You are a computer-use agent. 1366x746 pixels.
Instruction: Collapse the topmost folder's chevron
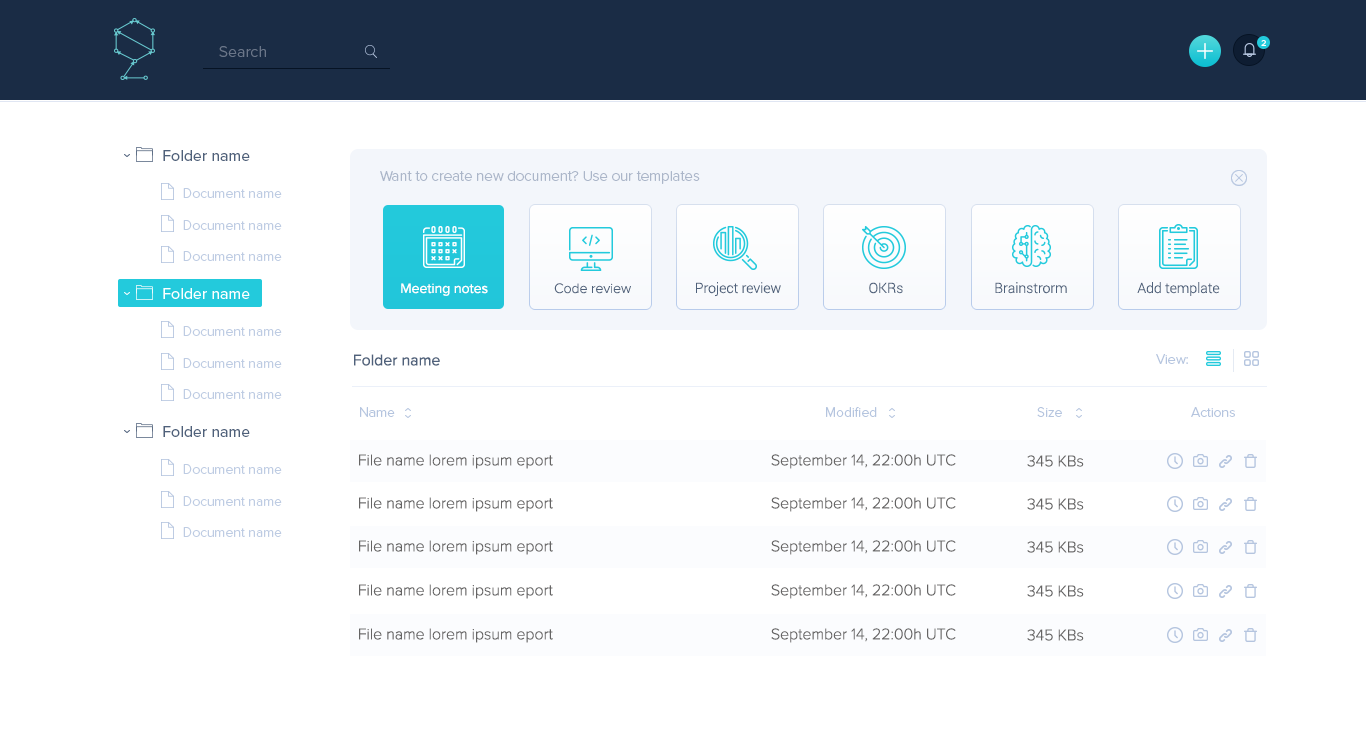click(127, 156)
